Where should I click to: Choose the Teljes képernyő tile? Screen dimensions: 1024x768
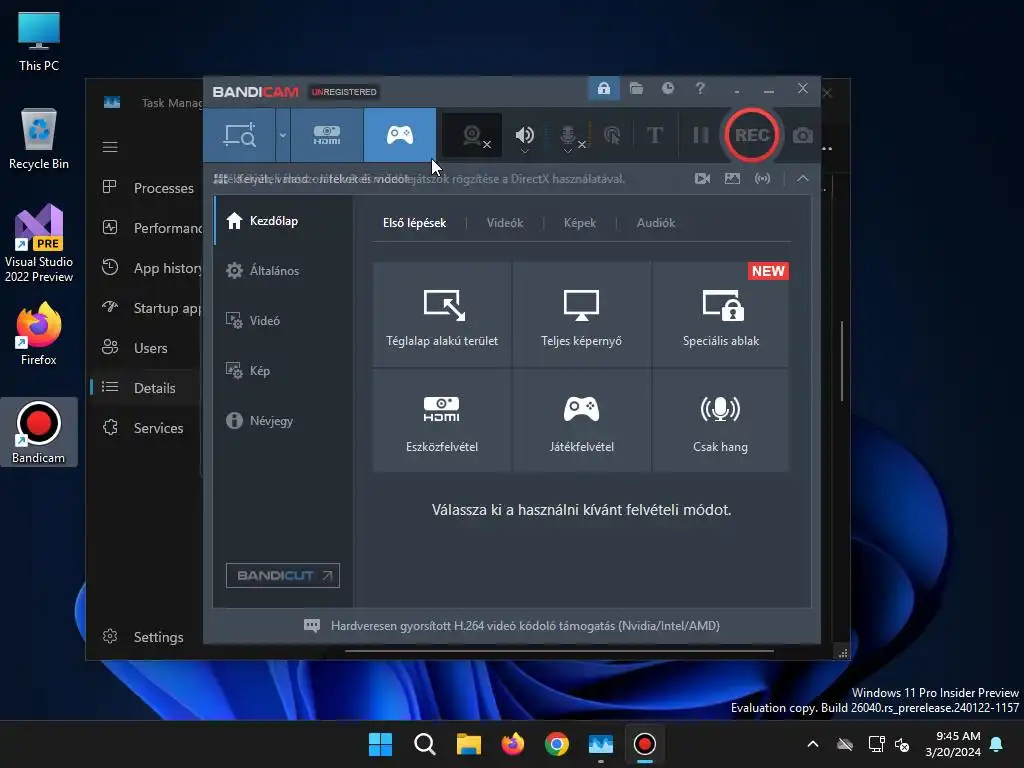point(581,315)
